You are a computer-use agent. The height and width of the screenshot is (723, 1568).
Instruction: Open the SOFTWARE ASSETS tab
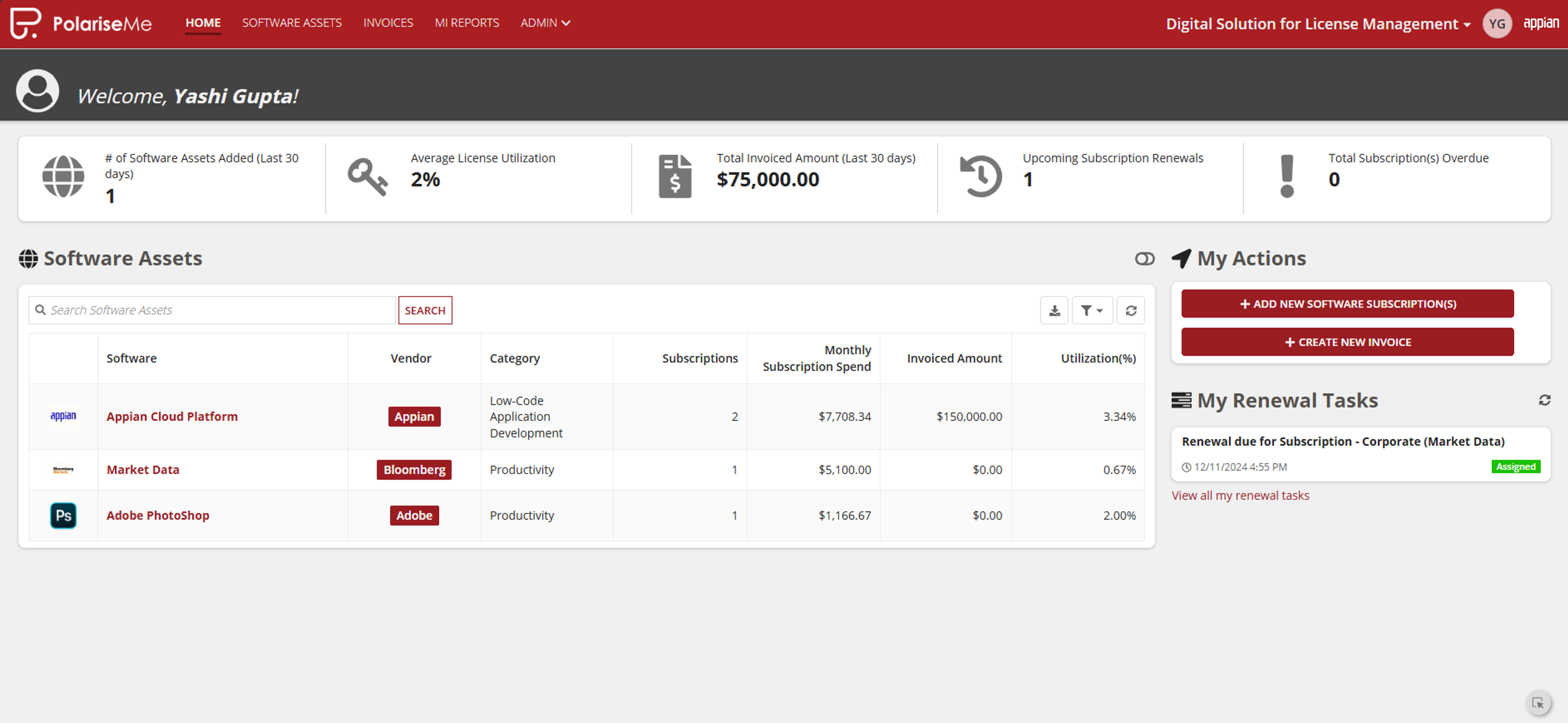(292, 23)
